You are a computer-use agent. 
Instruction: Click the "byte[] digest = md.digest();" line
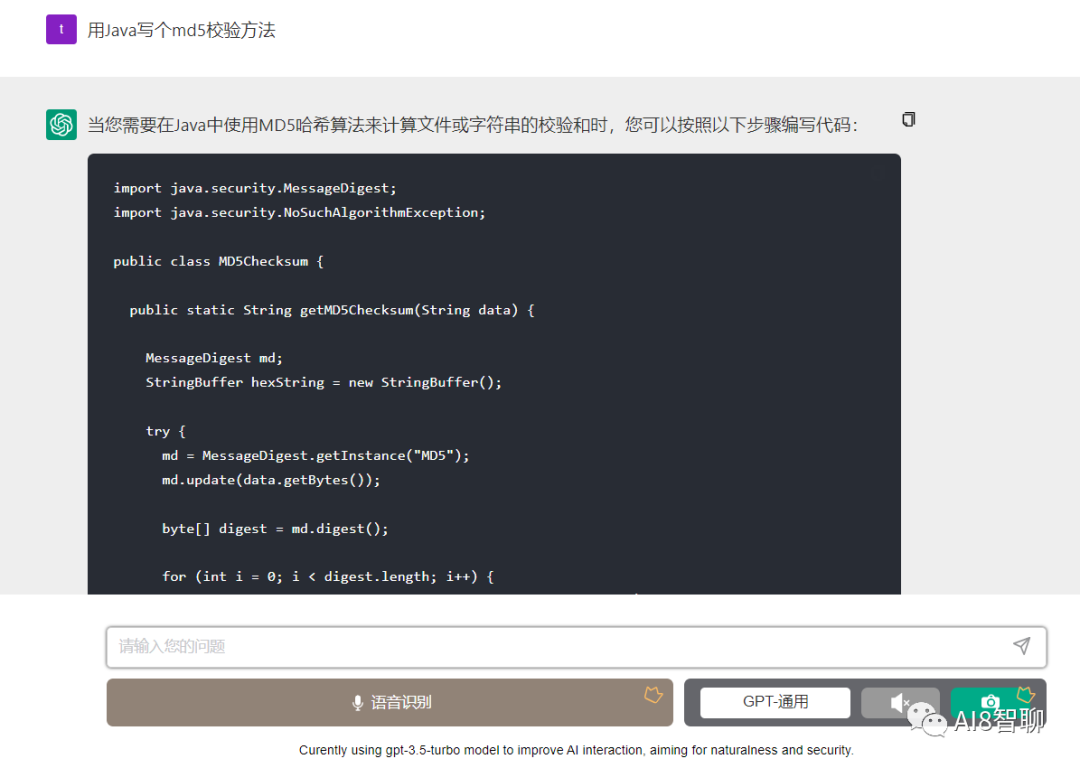[275, 528]
